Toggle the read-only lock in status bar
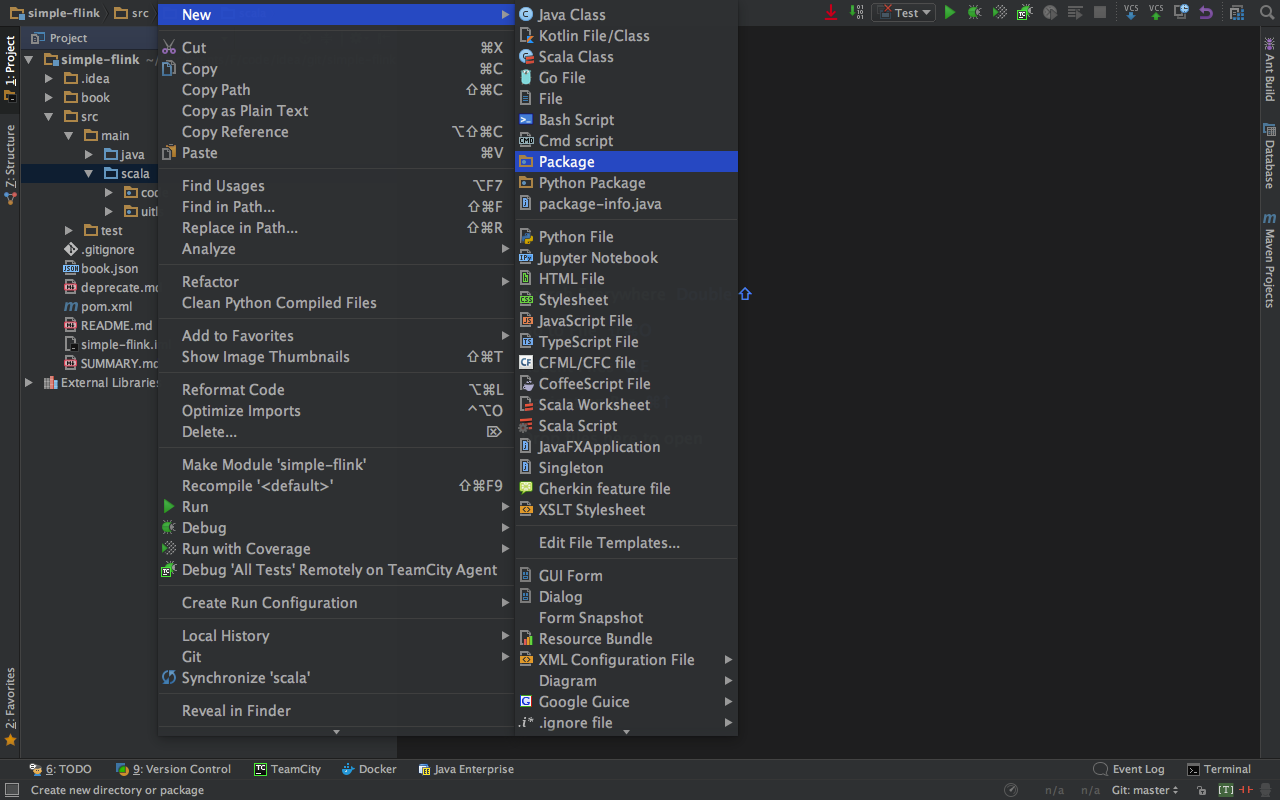Screen dimensions: 1280x801 click(x=1201, y=790)
